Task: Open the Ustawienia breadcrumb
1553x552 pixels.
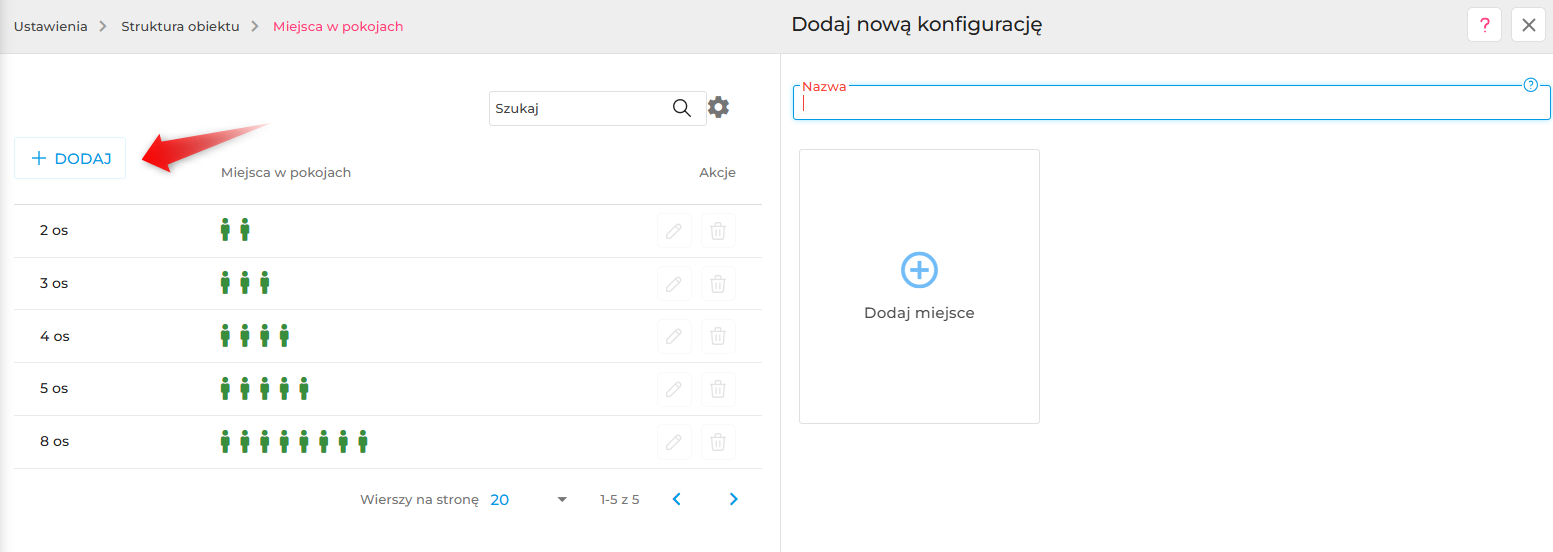Action: tap(50, 27)
